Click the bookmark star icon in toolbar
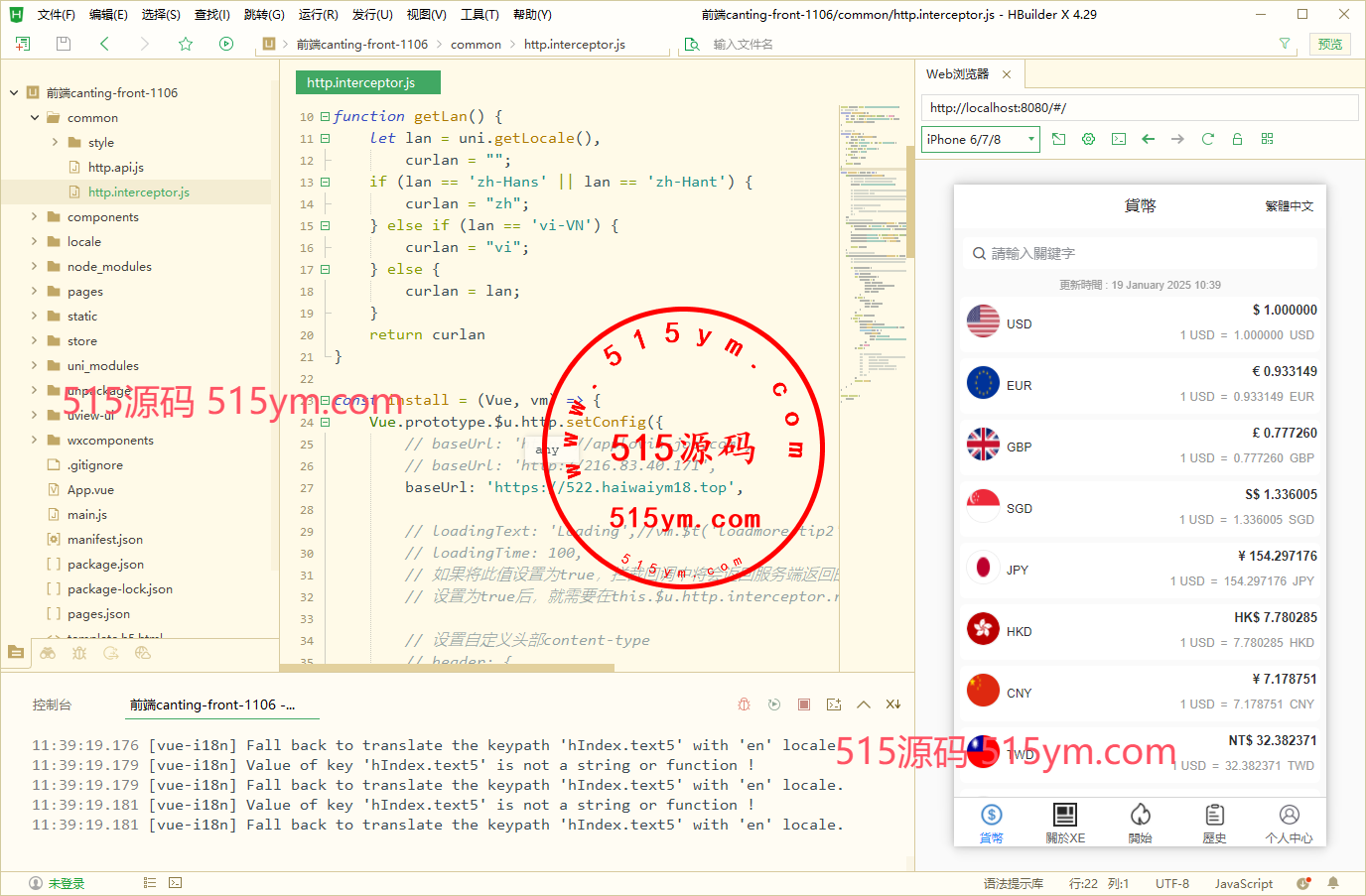 tap(186, 44)
